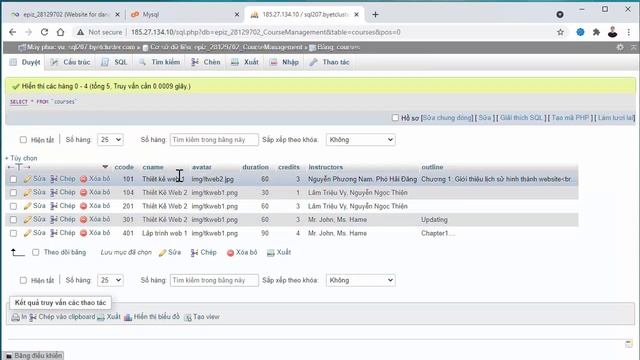The height and width of the screenshot is (360, 640).
Task: Click the Giải thích SQL link
Action: (x=522, y=118)
